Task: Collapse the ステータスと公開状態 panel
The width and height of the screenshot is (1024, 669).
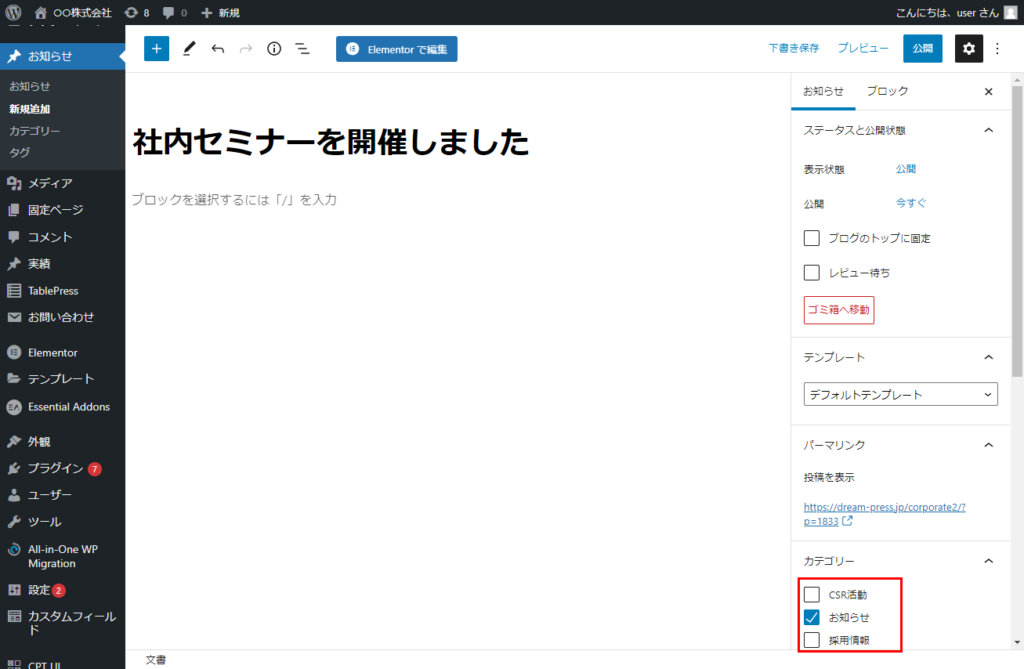Action: 988,130
